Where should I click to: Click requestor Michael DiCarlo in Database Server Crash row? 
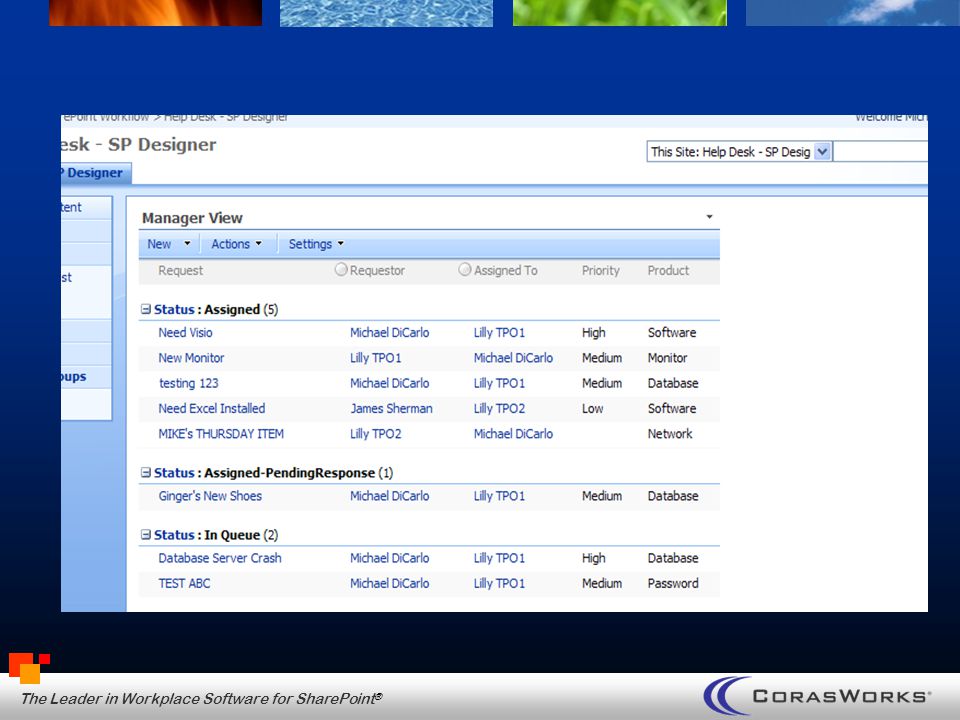(x=389, y=558)
